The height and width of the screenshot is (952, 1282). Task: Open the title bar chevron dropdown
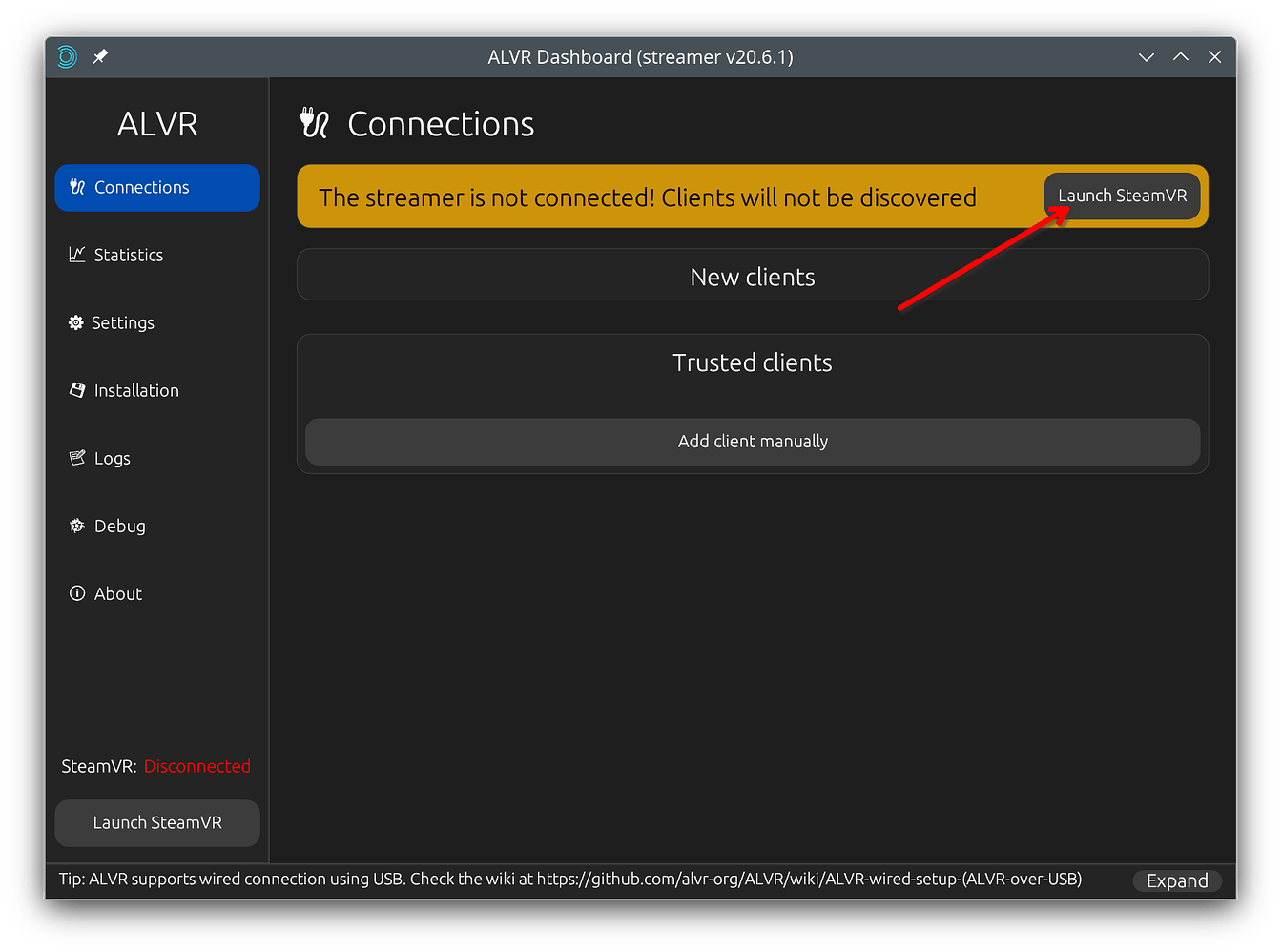1147,57
